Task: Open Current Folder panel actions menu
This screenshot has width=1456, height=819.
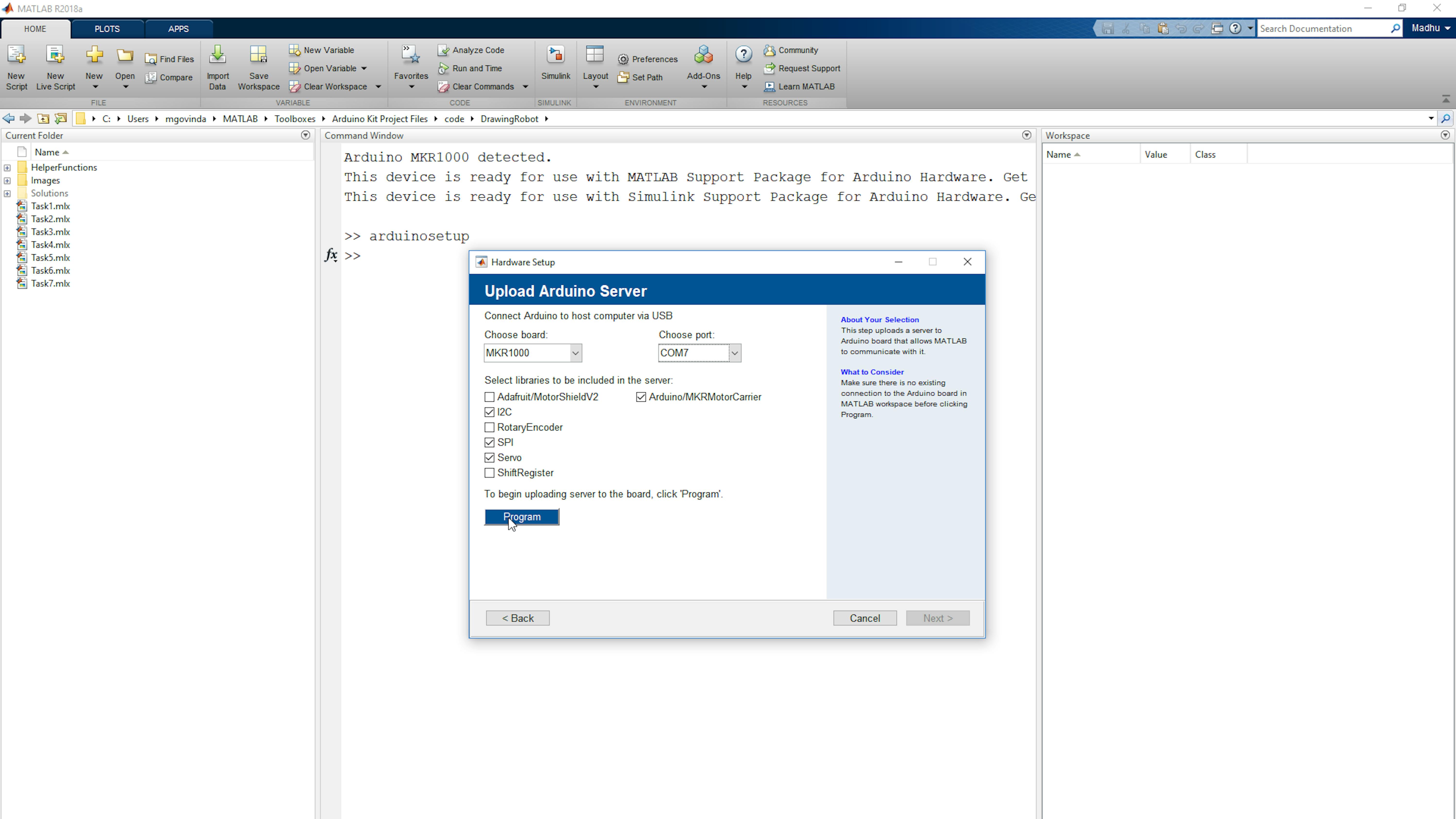Action: point(306,135)
